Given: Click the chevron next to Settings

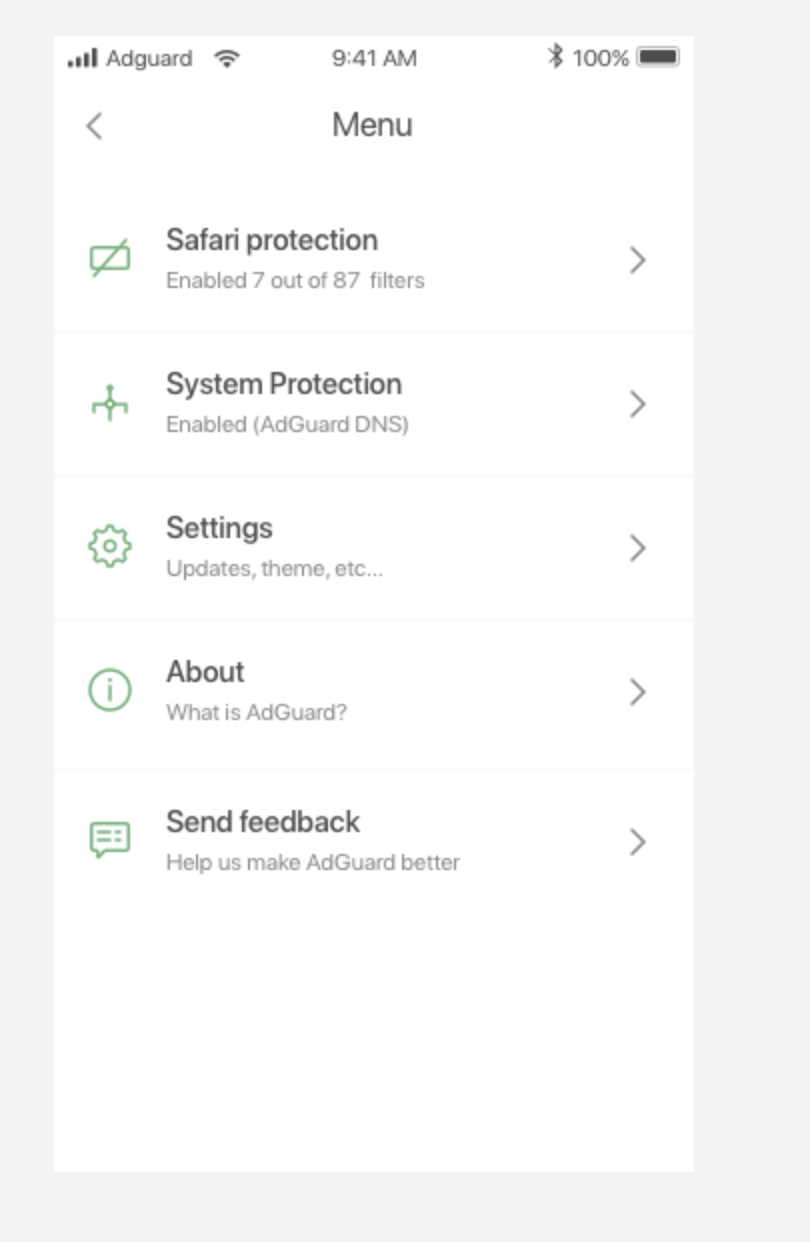Looking at the screenshot, I should [637, 546].
